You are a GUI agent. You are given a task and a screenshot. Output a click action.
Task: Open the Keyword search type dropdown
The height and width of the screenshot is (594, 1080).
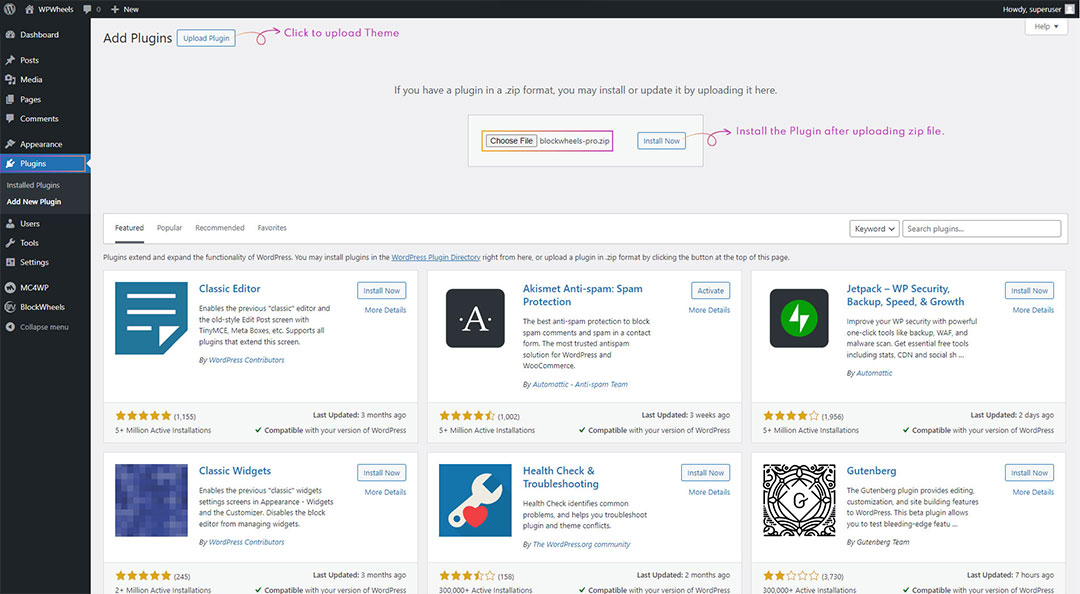(x=874, y=229)
